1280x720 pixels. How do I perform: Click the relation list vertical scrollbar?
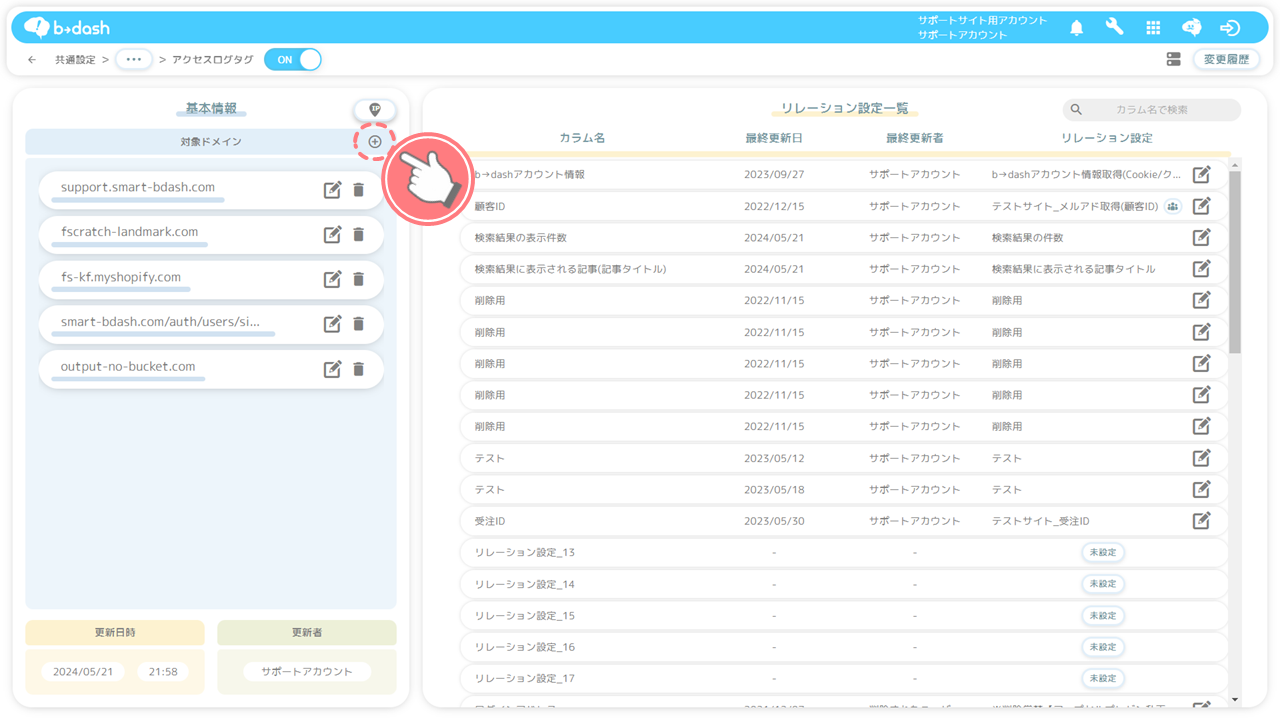pos(1235,260)
